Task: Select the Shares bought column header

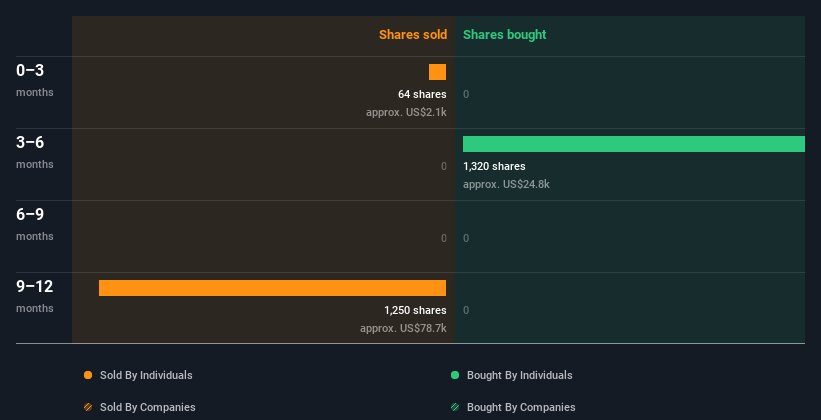Action: coord(504,35)
